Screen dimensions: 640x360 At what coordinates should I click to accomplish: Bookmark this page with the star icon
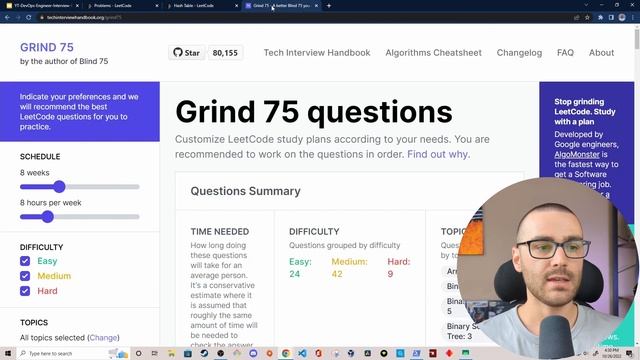point(587,18)
